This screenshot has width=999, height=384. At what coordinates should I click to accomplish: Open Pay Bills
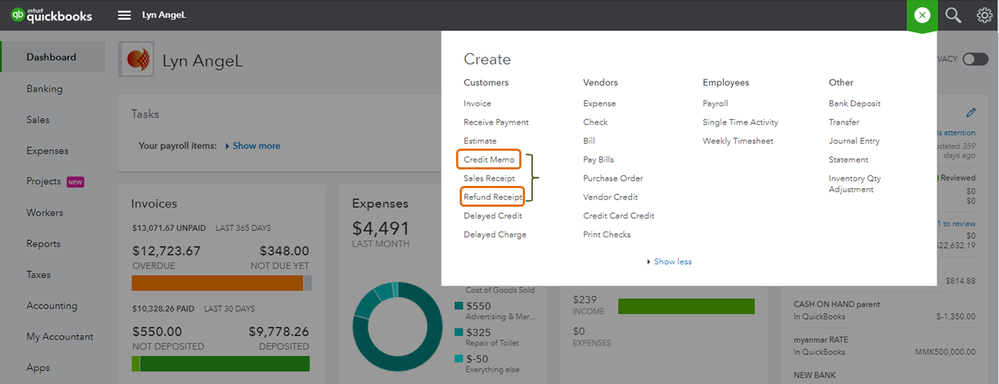pyautogui.click(x=599, y=160)
